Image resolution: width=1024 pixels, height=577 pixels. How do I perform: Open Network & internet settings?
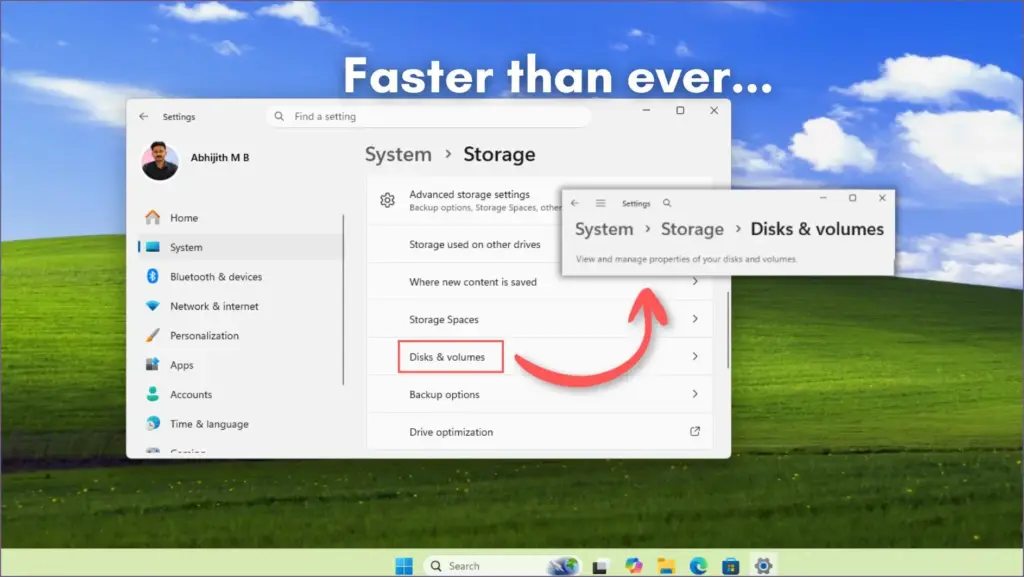coord(240,305)
